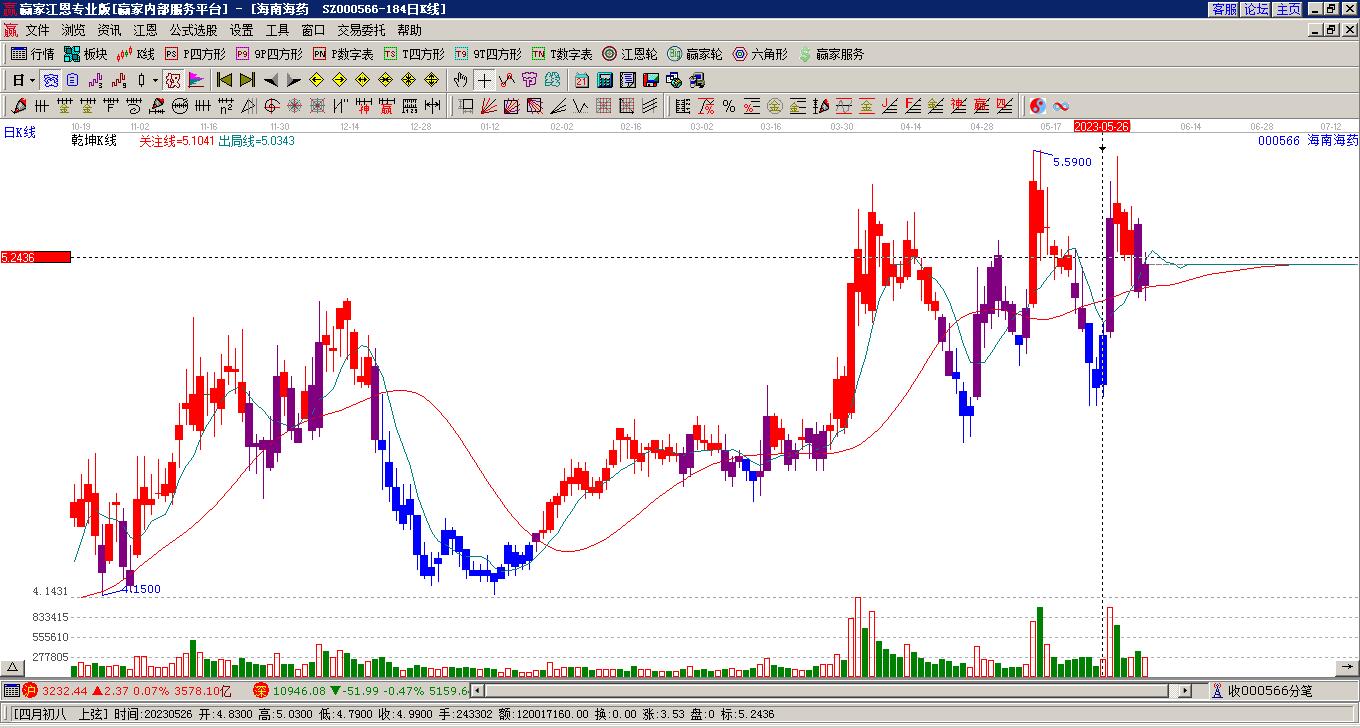Viewport: 1360px width, 728px height.
Task: Open 赢家服务 with dollar icon
Action: (831, 54)
